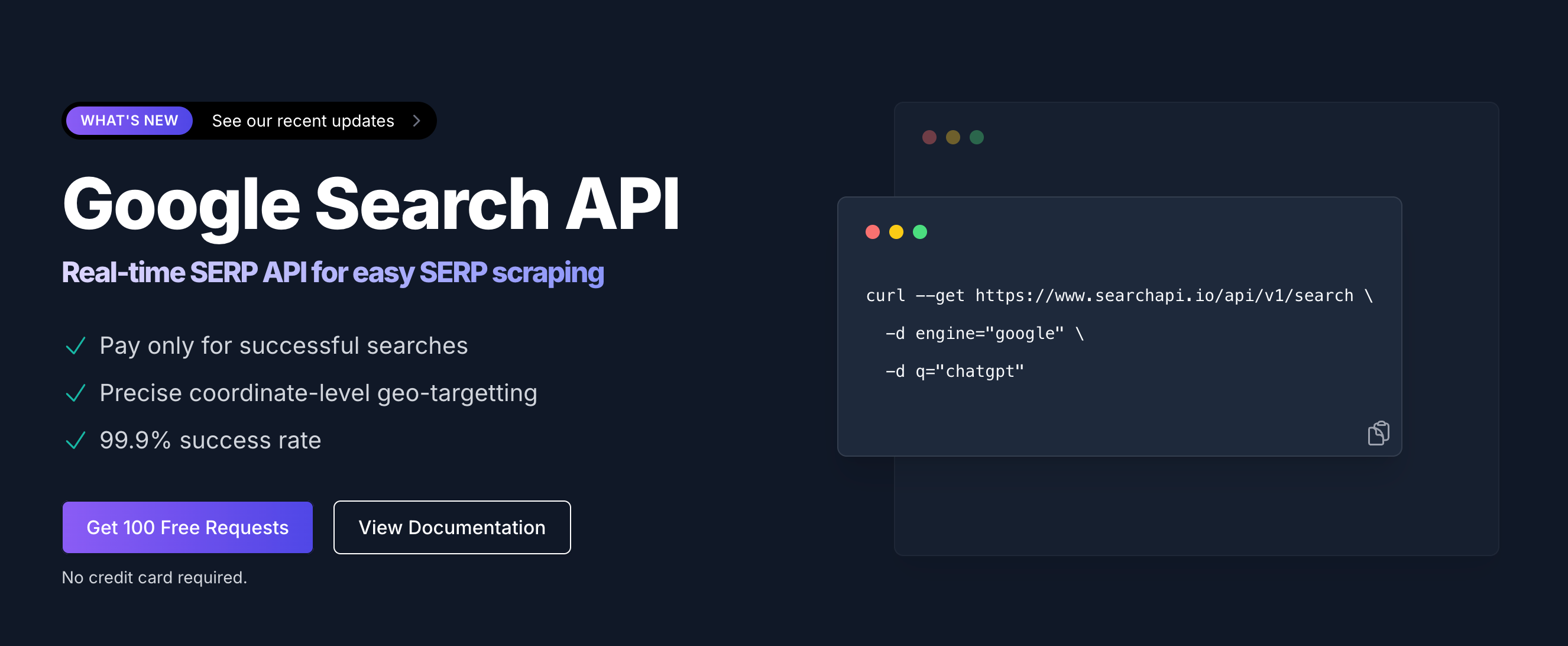
Task: Click the copy code clipboard icon
Action: pyautogui.click(x=1378, y=433)
